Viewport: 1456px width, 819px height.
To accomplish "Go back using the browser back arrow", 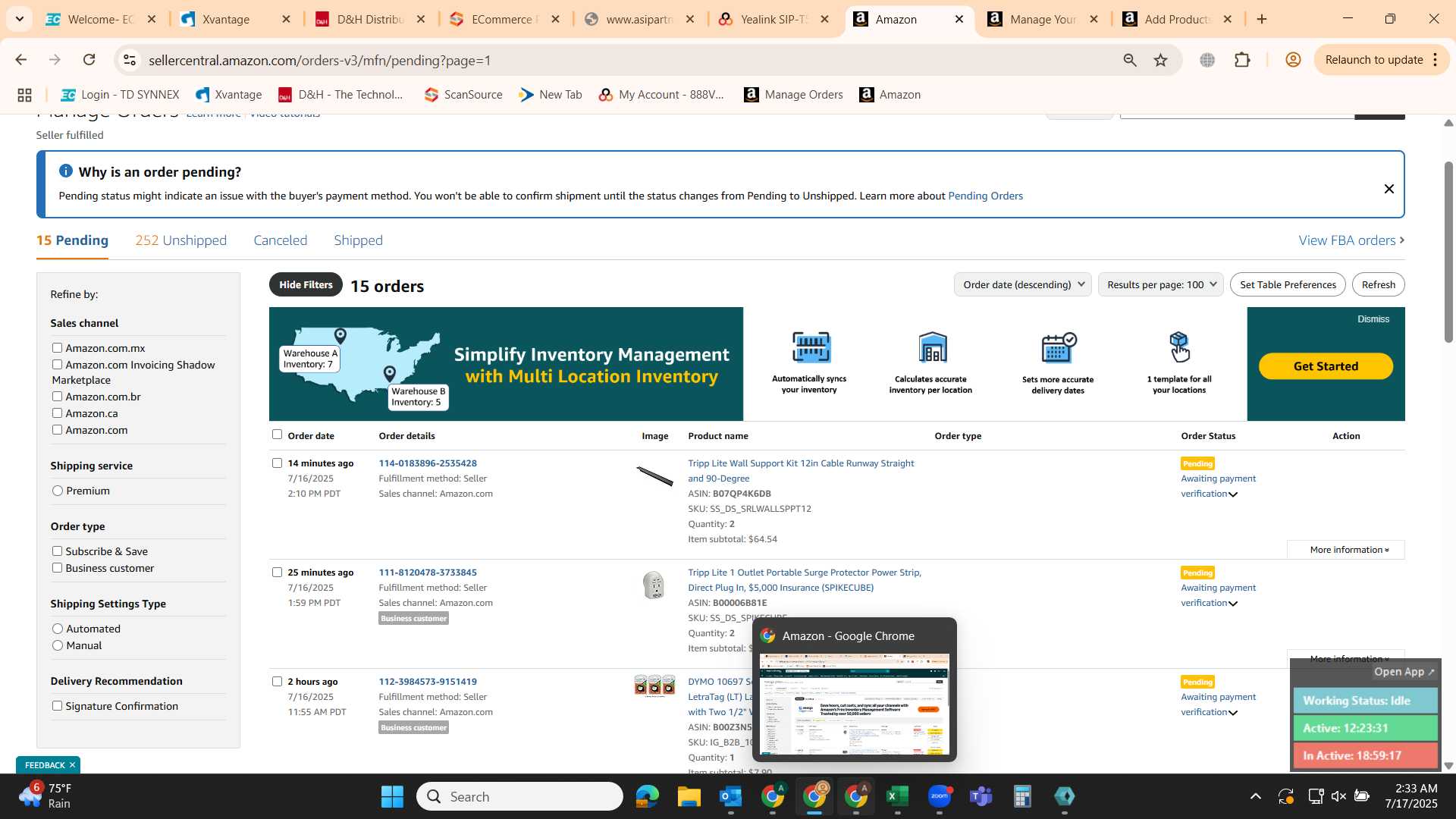I will tap(21, 60).
